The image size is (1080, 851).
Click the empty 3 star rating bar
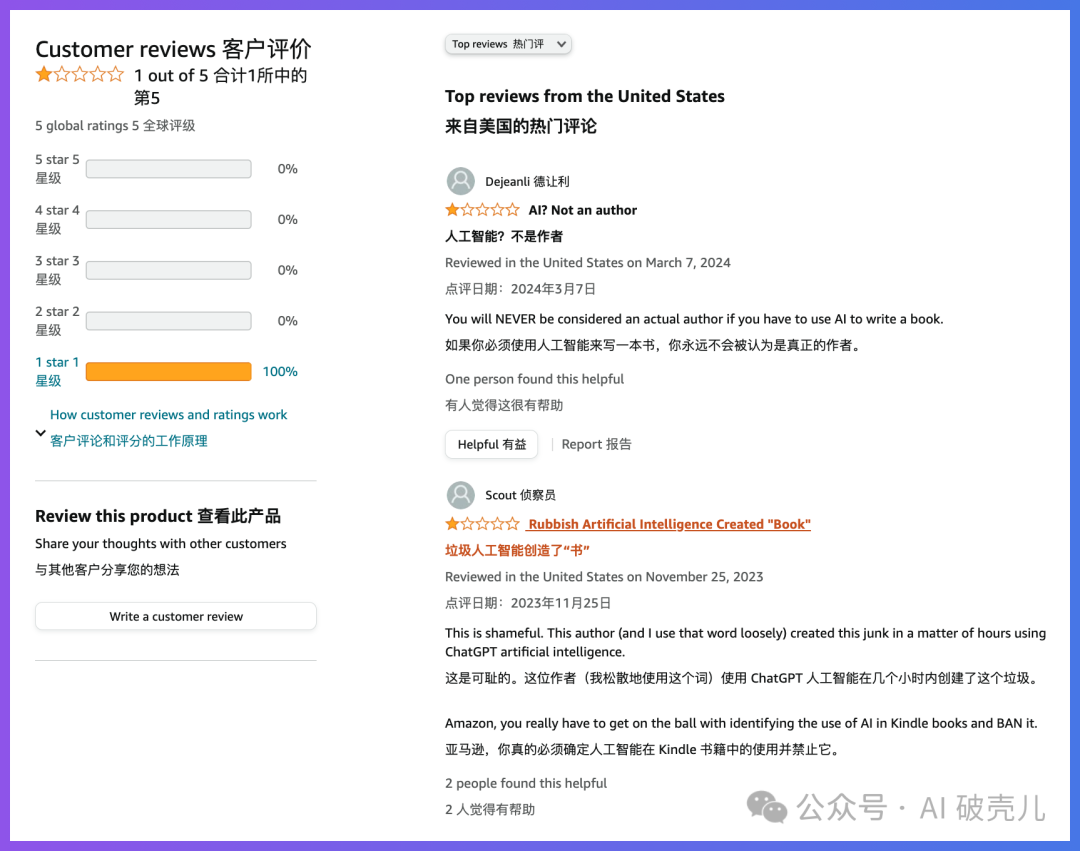click(x=168, y=270)
